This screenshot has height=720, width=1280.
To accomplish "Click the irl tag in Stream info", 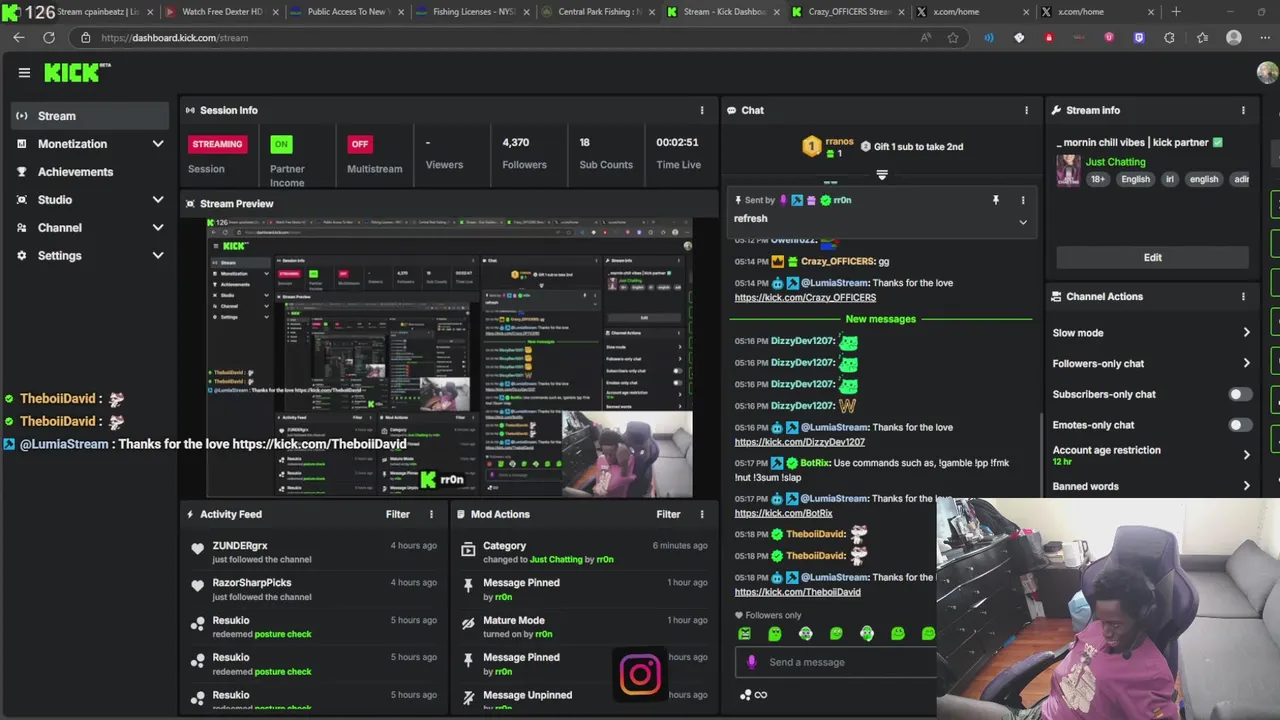I will [x=1169, y=180].
